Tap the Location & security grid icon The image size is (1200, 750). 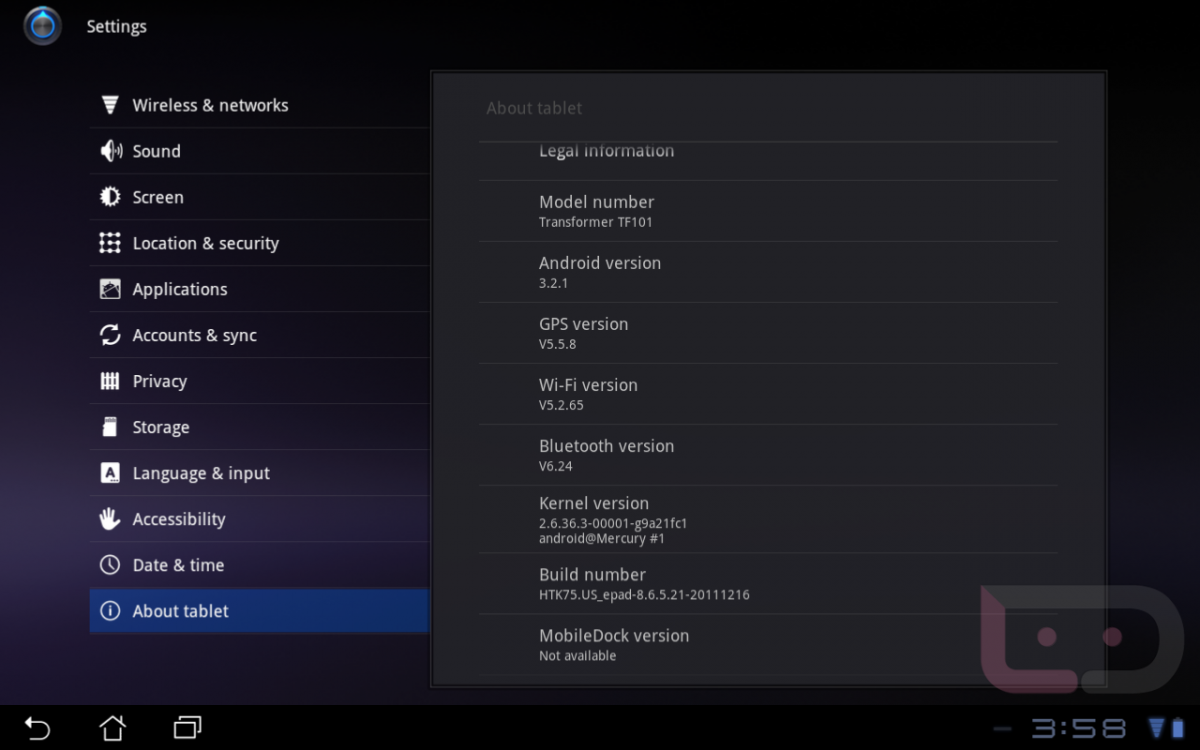tap(110, 243)
